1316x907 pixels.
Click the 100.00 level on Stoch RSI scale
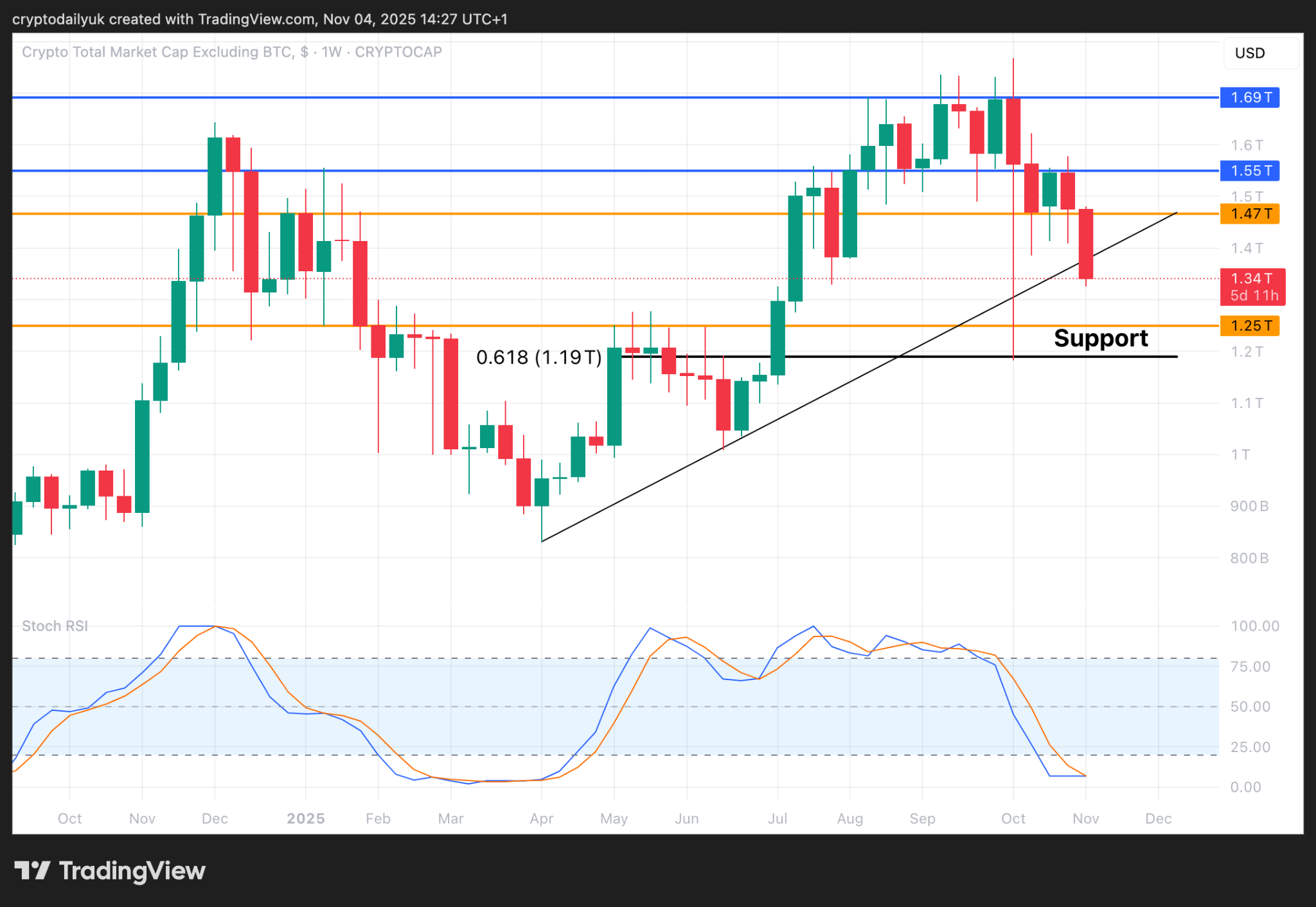(x=1254, y=626)
